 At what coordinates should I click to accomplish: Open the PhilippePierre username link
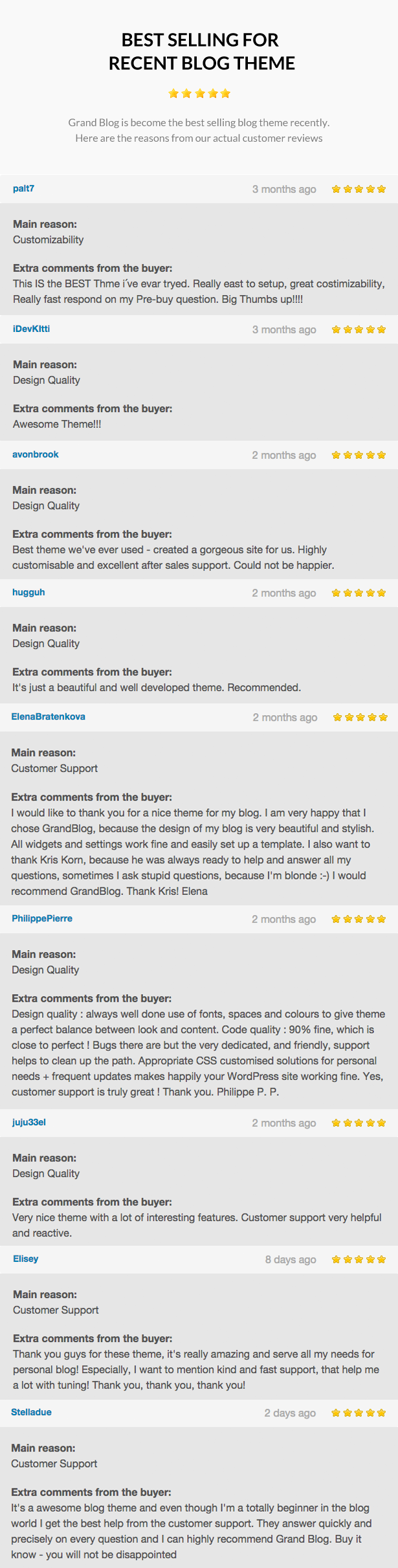(42, 918)
